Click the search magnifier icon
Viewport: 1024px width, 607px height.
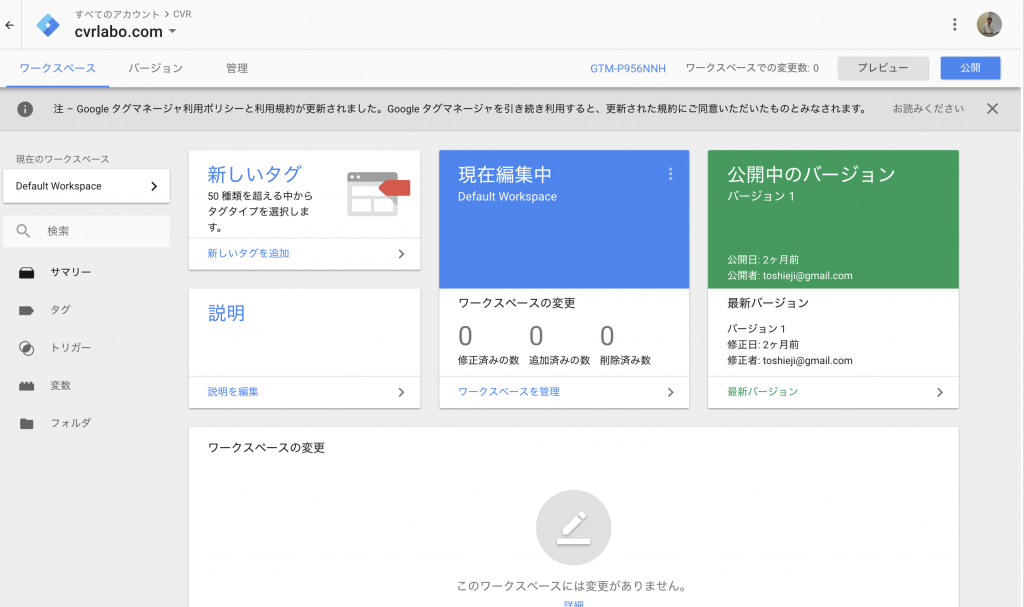[23, 231]
